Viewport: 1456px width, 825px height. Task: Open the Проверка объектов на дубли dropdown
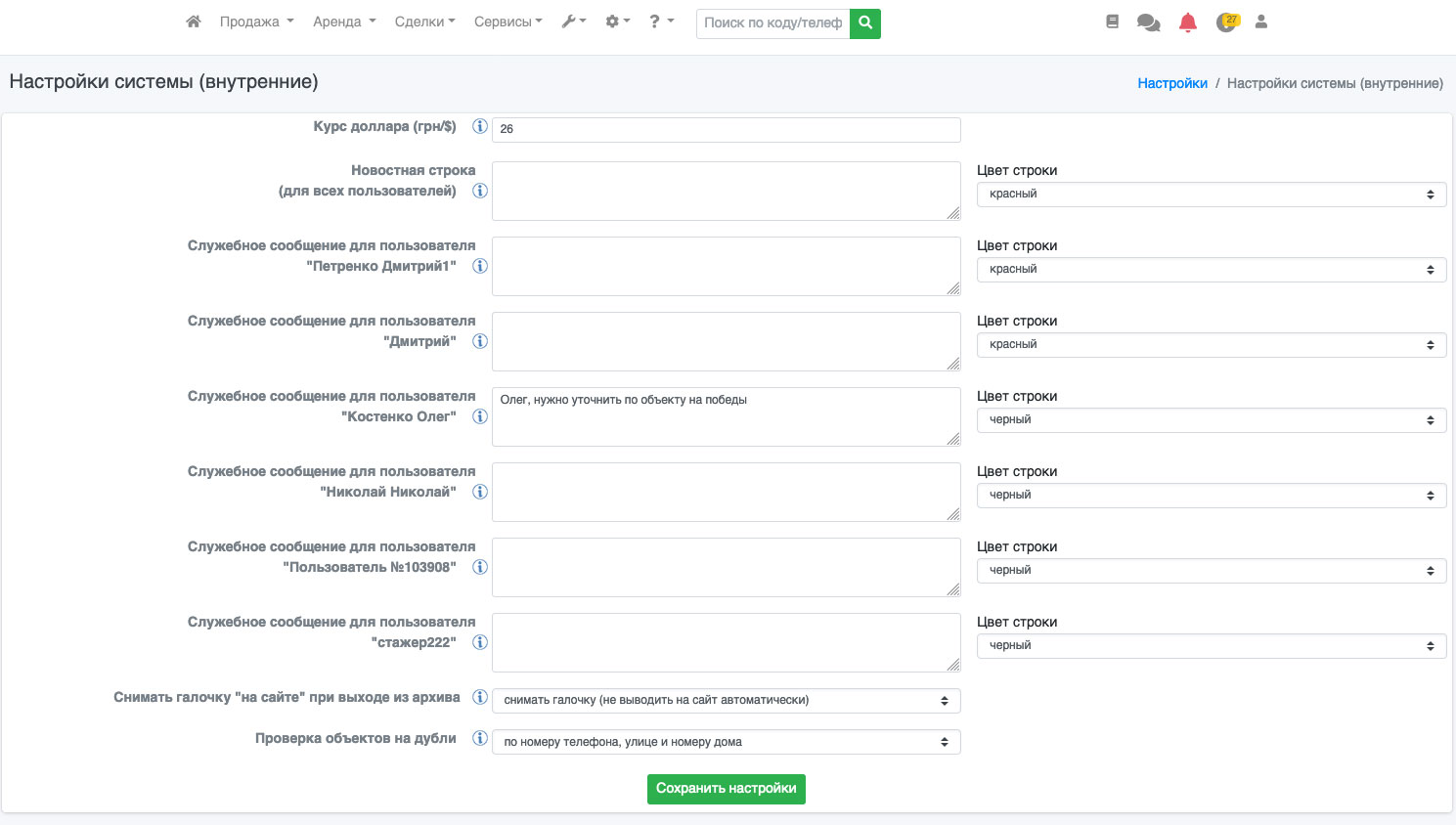coord(726,742)
